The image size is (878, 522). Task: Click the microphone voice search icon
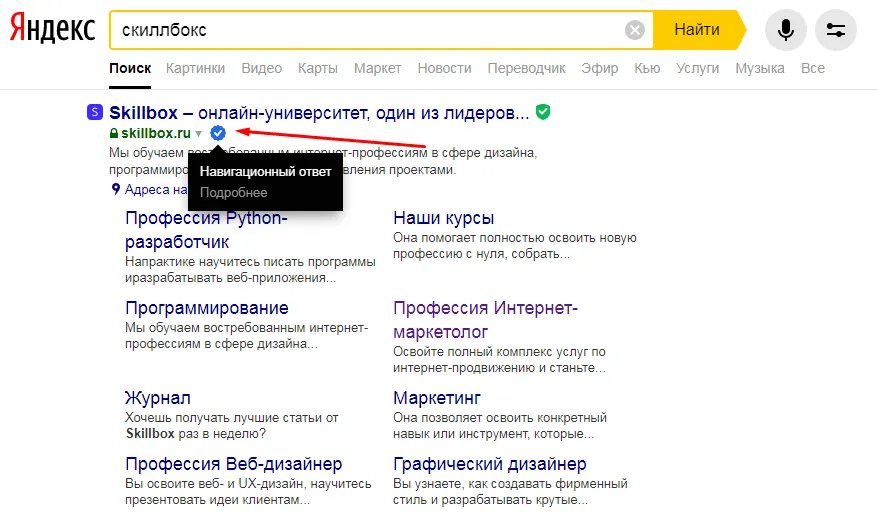pos(785,30)
